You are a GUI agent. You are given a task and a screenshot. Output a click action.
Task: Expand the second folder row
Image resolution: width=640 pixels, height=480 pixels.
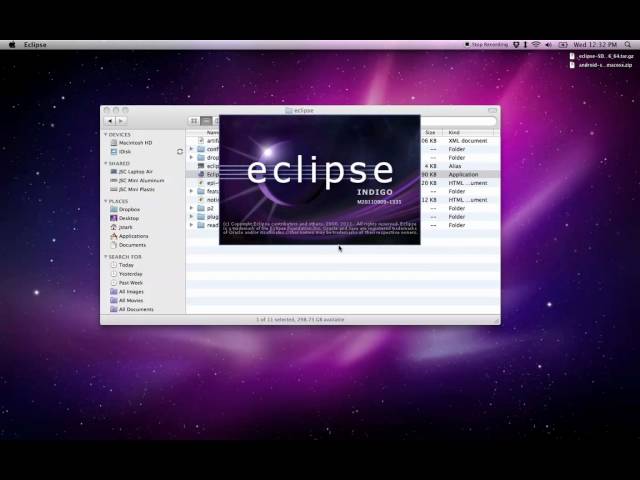(x=191, y=158)
